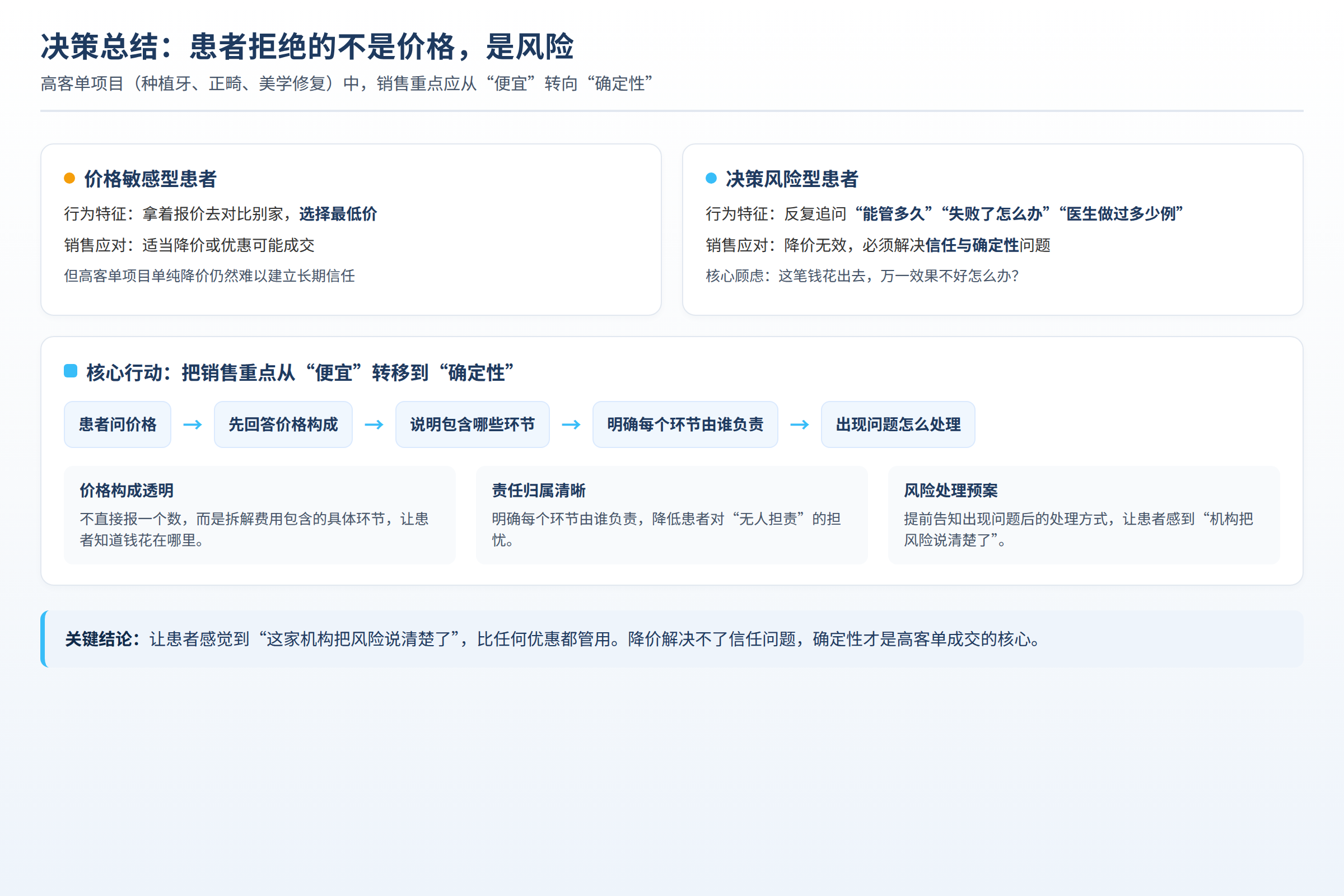Screen dimensions: 1344x896
Task: Click the orange dot beside 价格敏感型患者
Action: click(x=69, y=178)
